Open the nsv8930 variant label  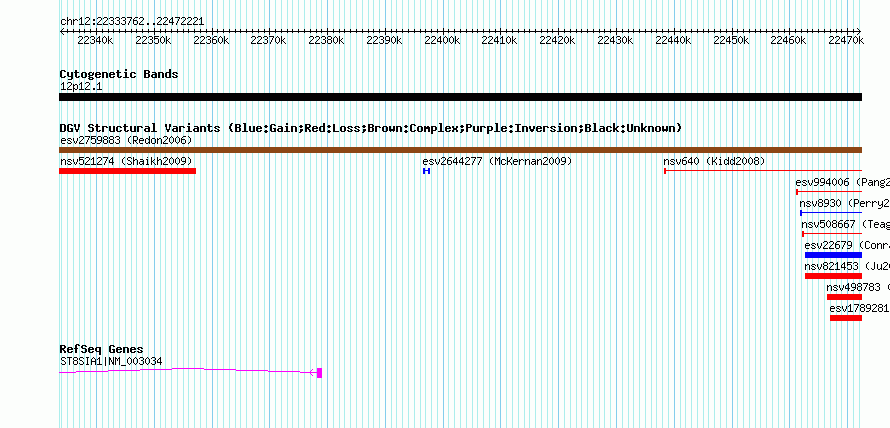tap(845, 203)
